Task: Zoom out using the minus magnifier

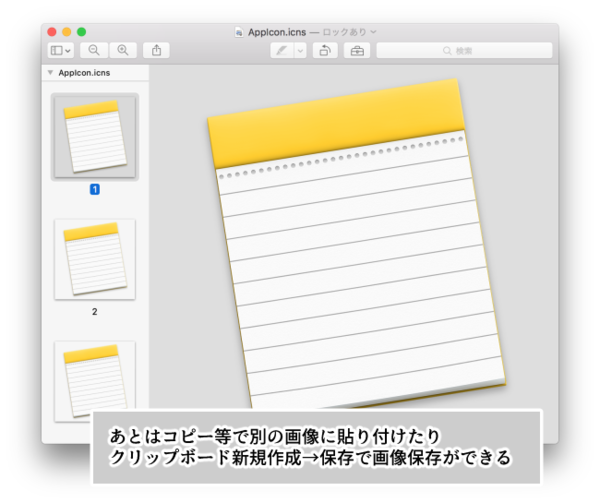Action: click(x=94, y=50)
